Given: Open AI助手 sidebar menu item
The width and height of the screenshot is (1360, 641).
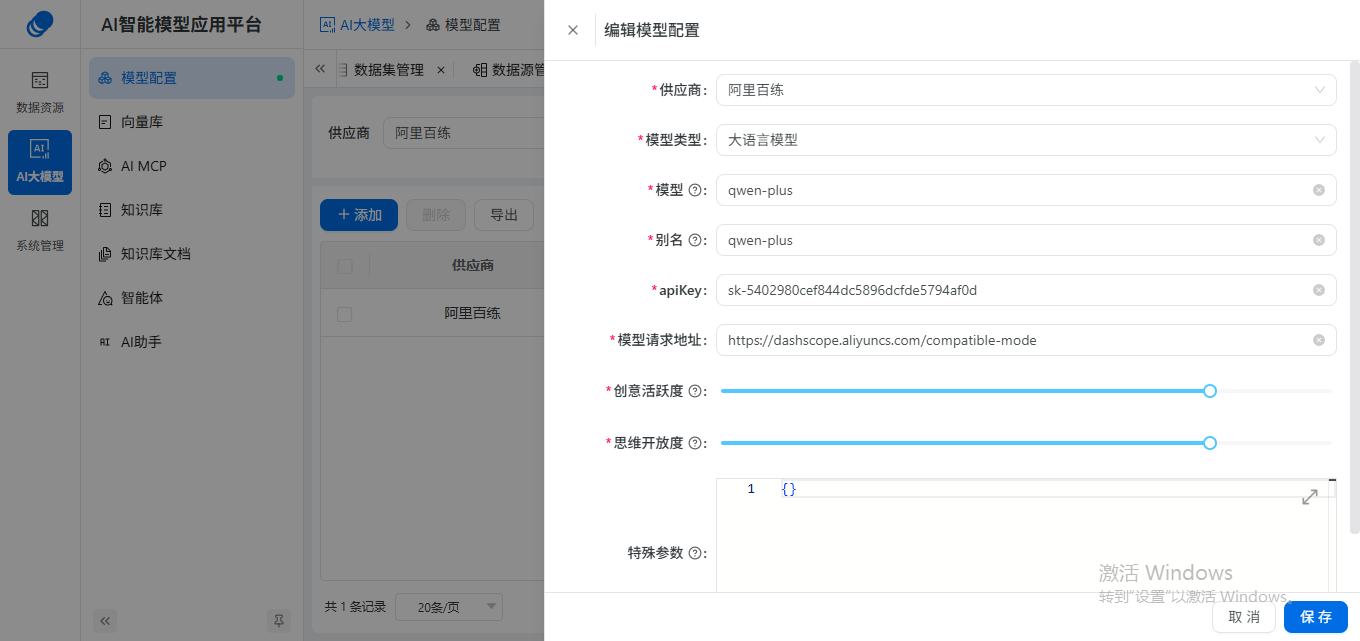Looking at the screenshot, I should tap(192, 342).
